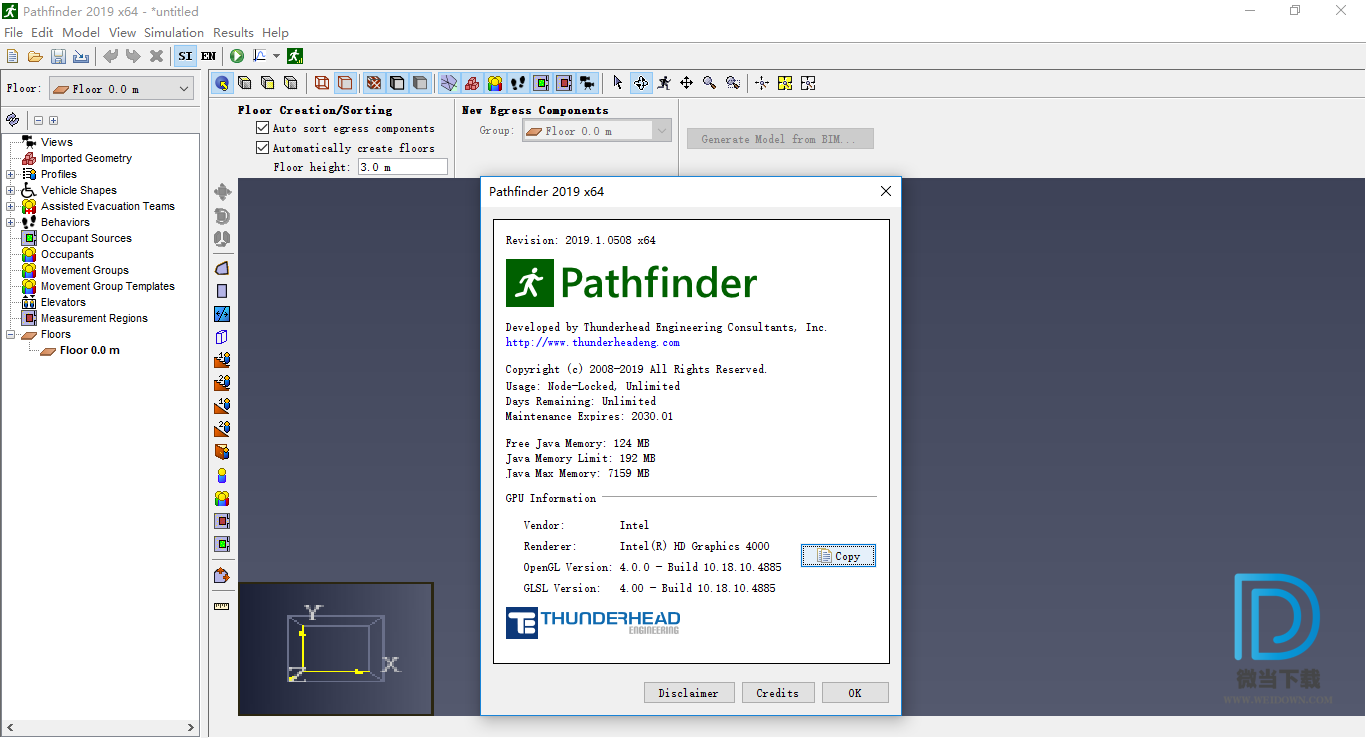
Task: Select the Add Occupant tool in side toolbar
Action: (222, 475)
